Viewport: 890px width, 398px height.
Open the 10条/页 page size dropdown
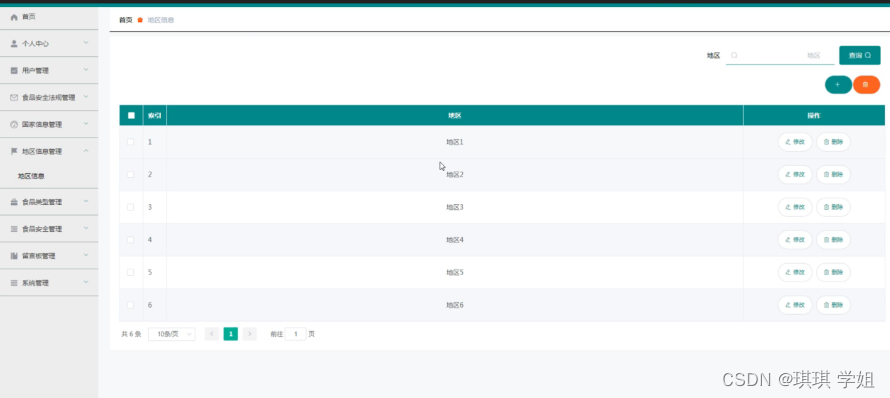pyautogui.click(x=172, y=334)
